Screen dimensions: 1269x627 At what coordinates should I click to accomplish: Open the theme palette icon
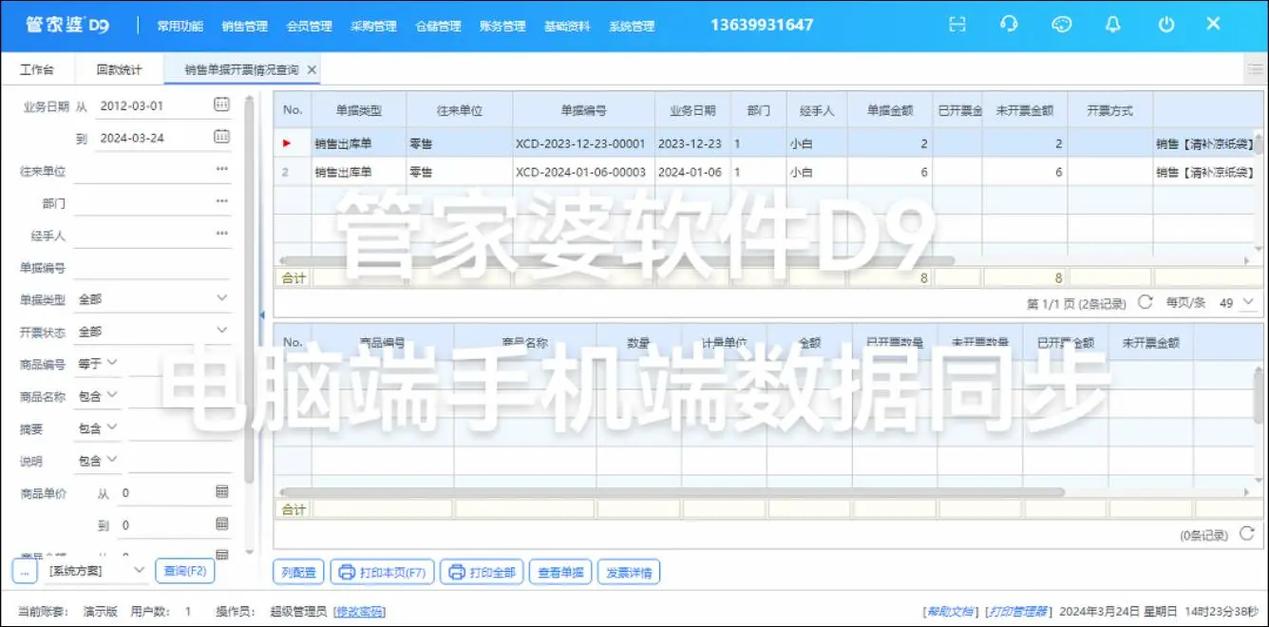pos(1062,25)
